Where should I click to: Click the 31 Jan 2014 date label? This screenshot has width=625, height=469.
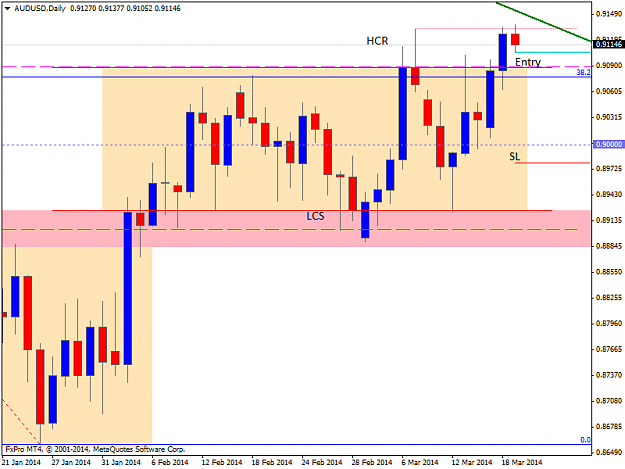tap(121, 462)
